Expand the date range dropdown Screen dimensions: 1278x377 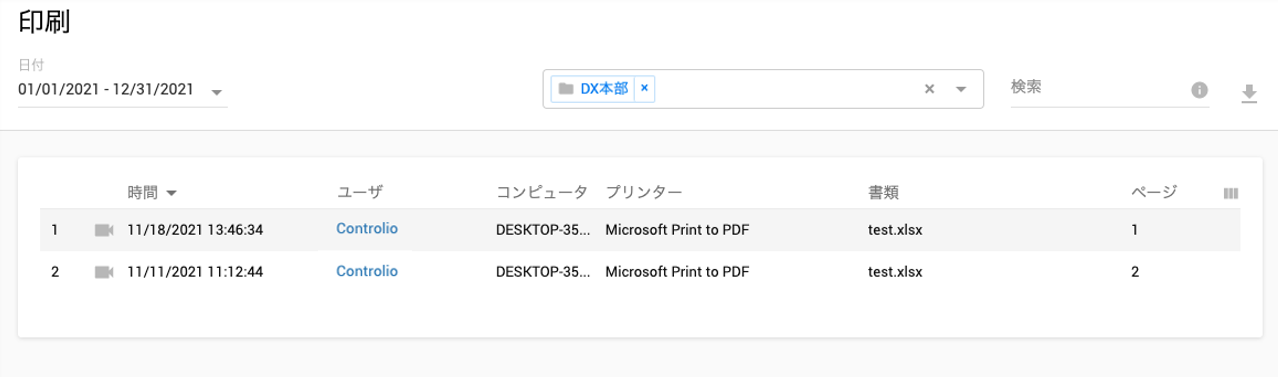pos(216,92)
